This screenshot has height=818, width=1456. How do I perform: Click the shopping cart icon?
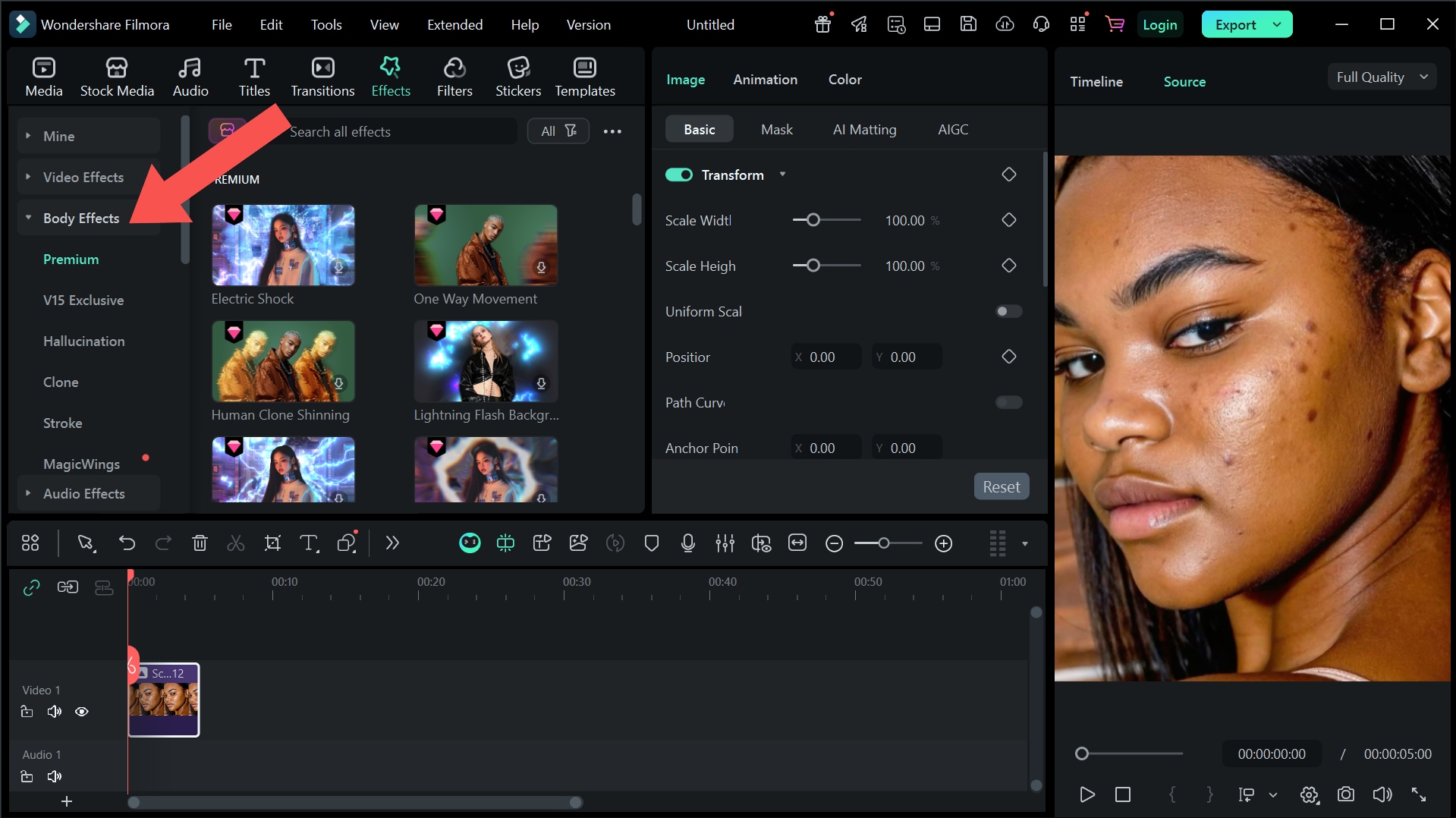click(1115, 24)
